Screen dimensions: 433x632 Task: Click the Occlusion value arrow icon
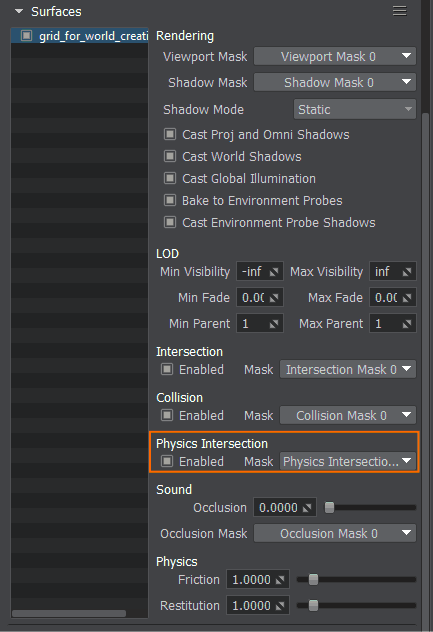[307, 508]
